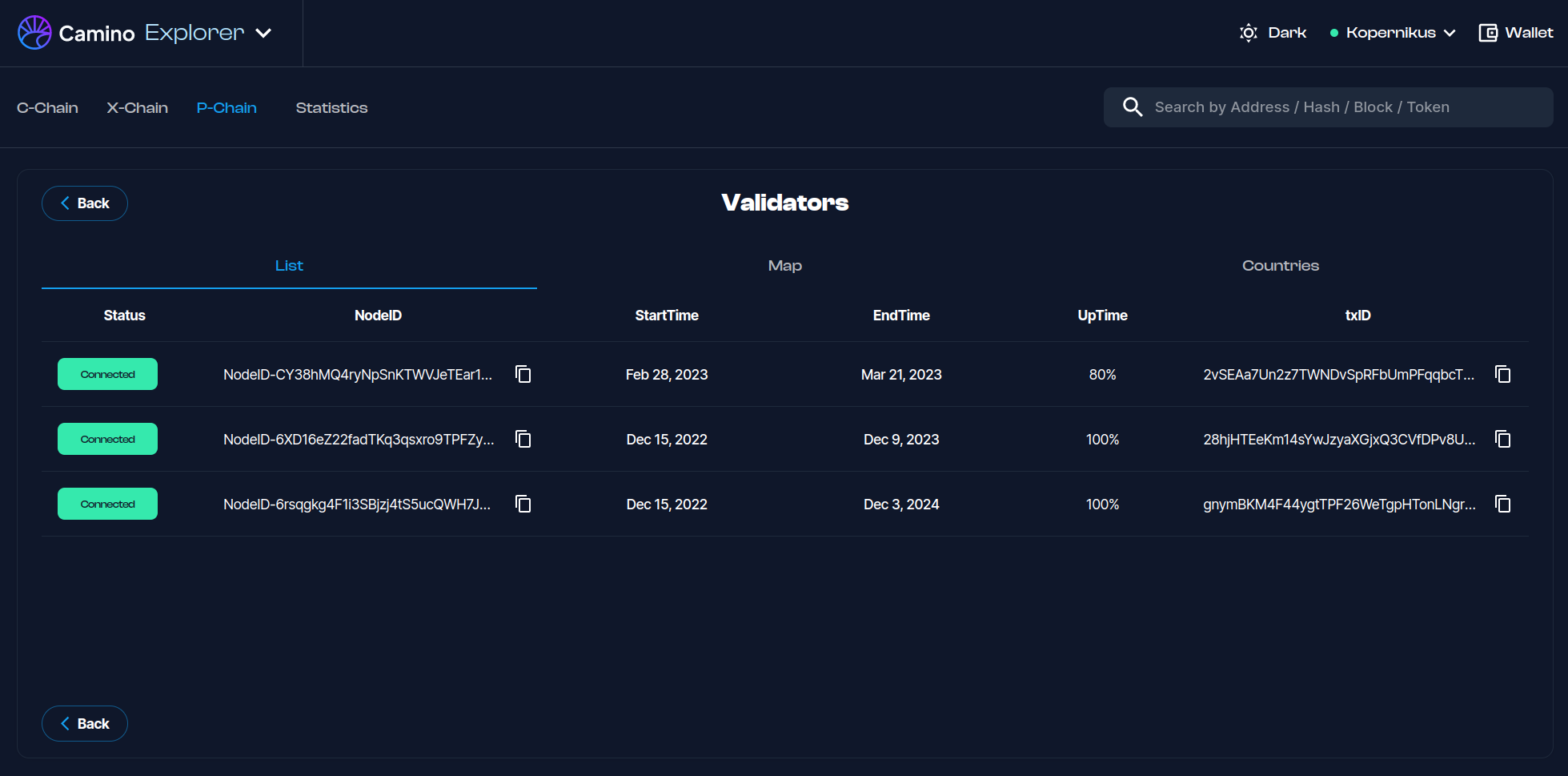Copy the NodeID-CY38hMQ4 node ID
The image size is (1568, 776).
click(x=523, y=374)
